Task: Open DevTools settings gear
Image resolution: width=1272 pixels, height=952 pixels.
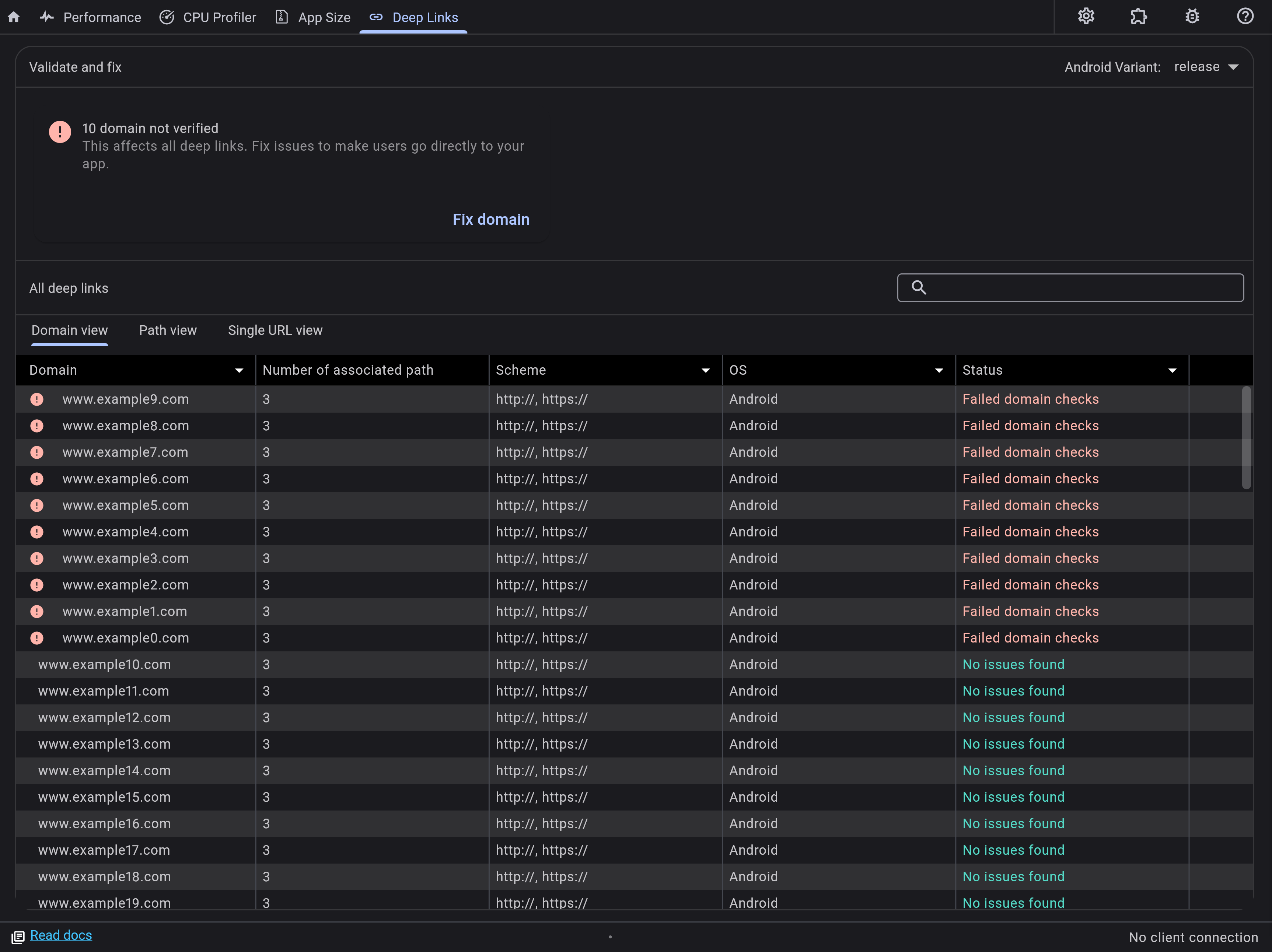Action: (x=1086, y=16)
